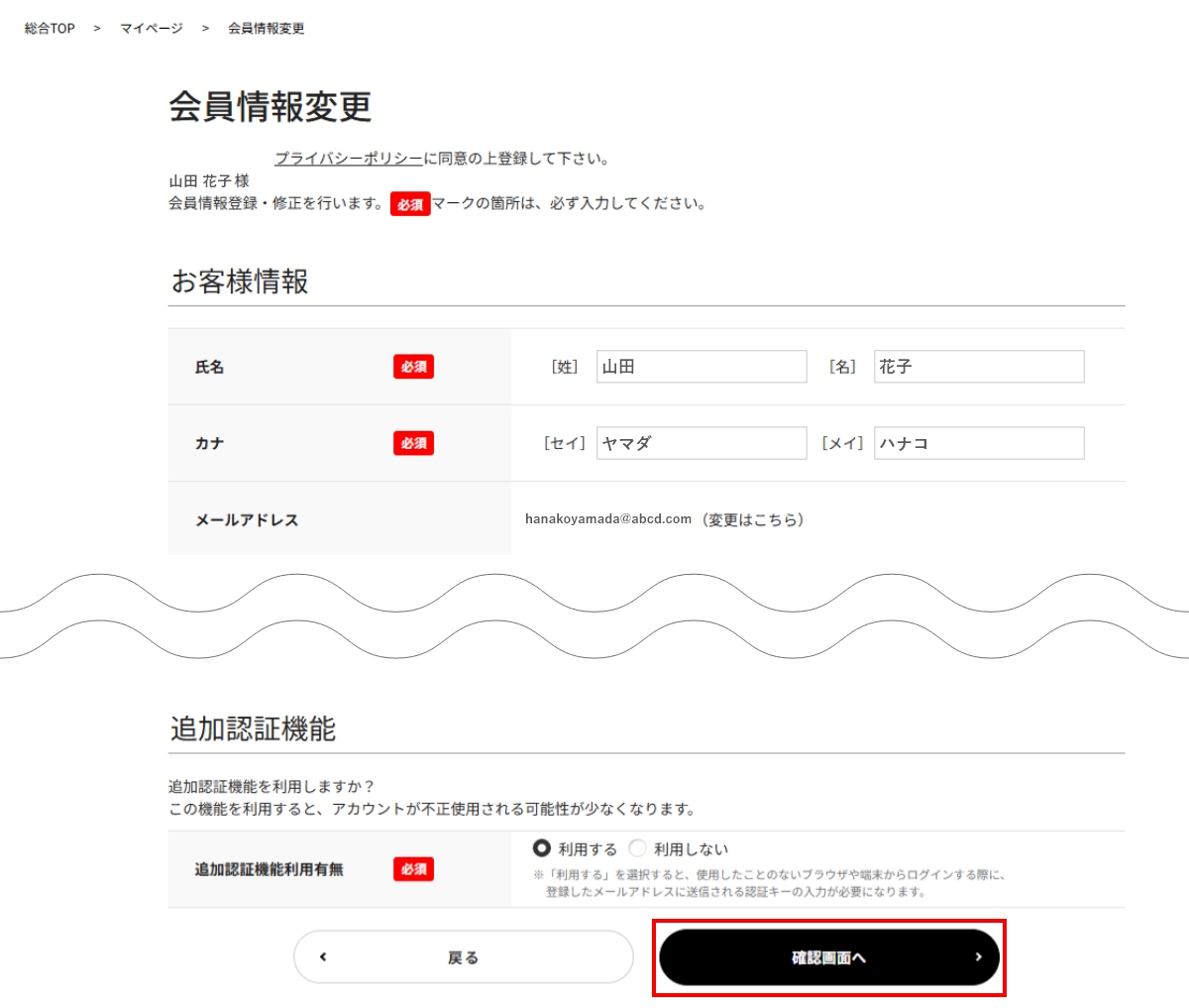Focus the 姓 field containing 山田

click(702, 367)
